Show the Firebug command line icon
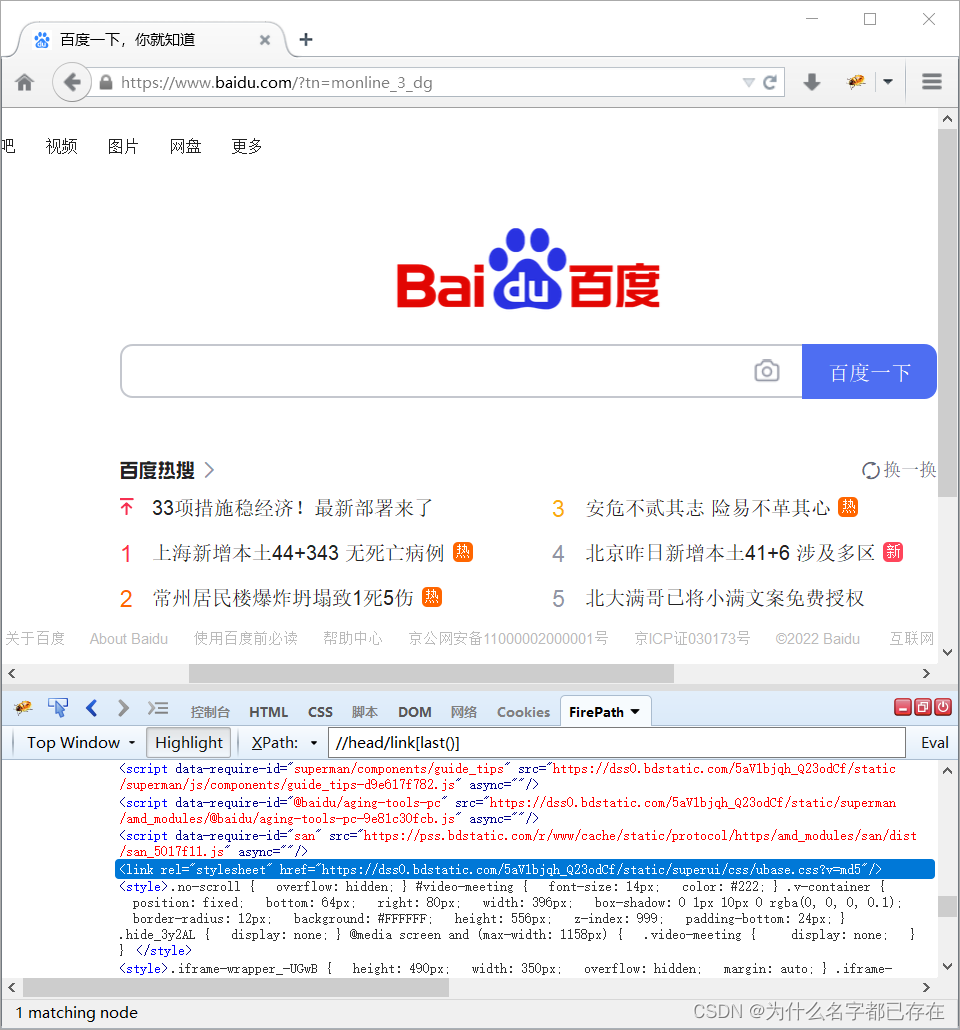 point(158,708)
